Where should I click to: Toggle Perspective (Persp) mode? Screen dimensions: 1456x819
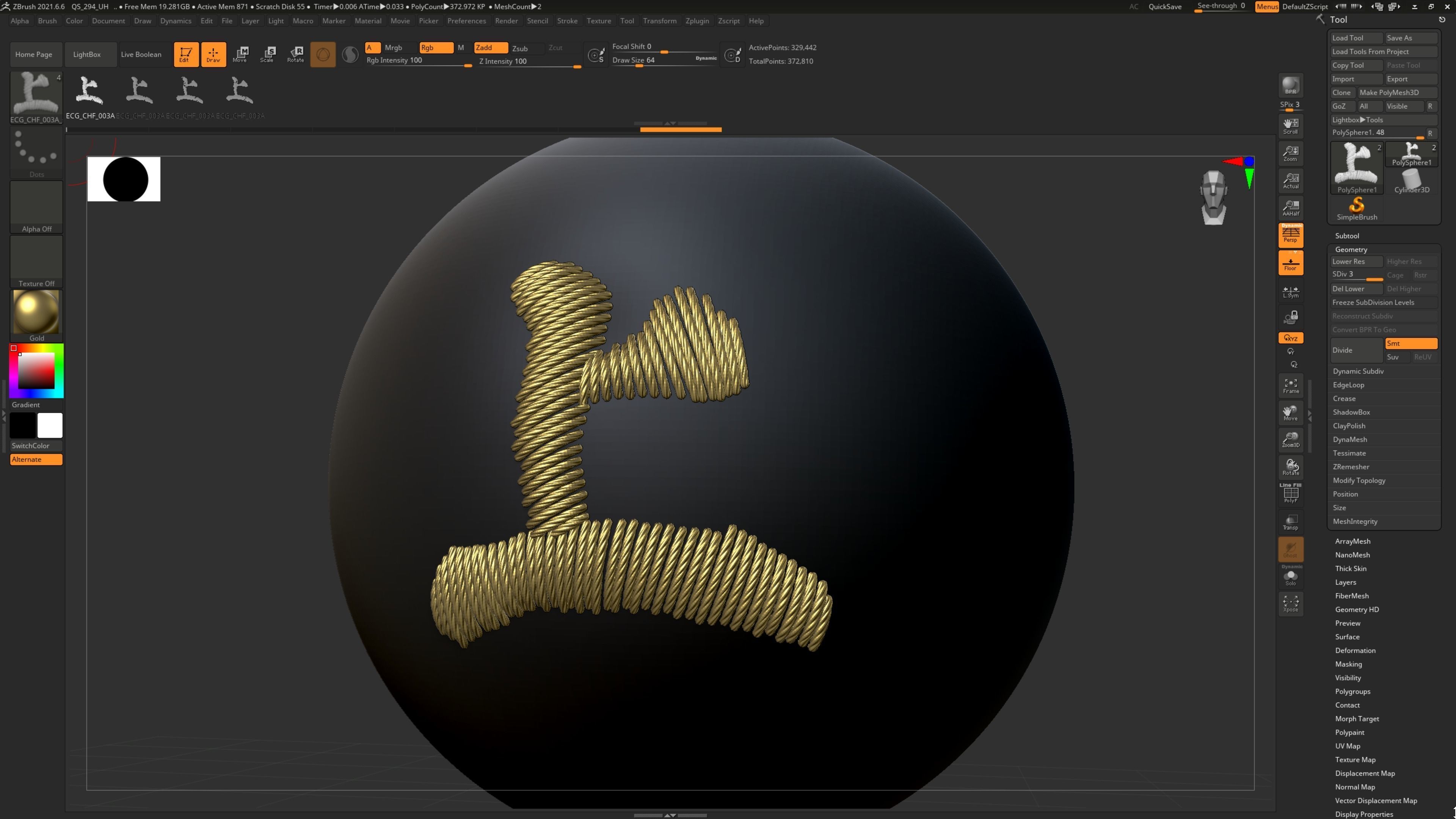pyautogui.click(x=1290, y=235)
